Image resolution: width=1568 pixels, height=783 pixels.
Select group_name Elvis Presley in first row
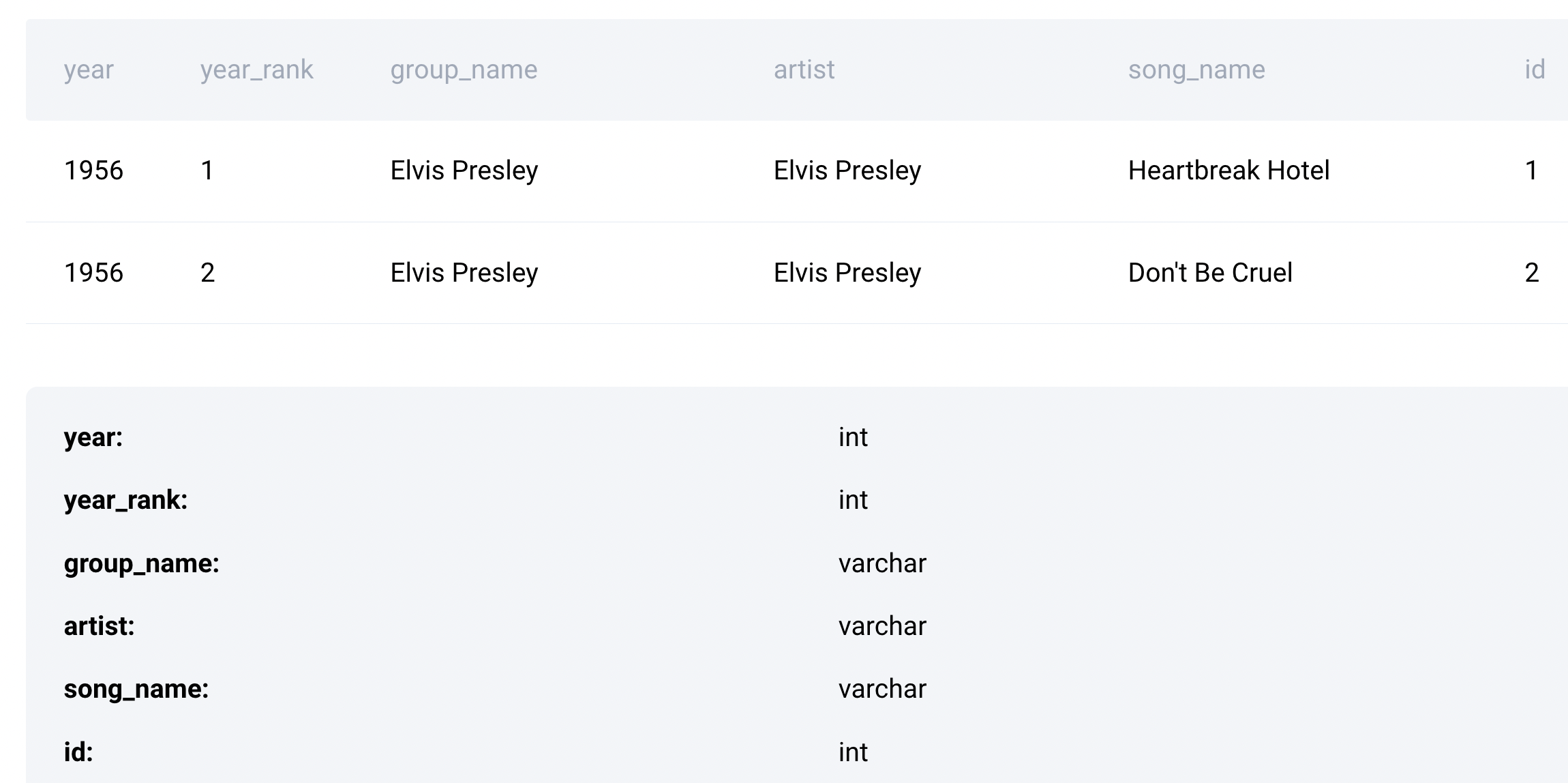(464, 171)
